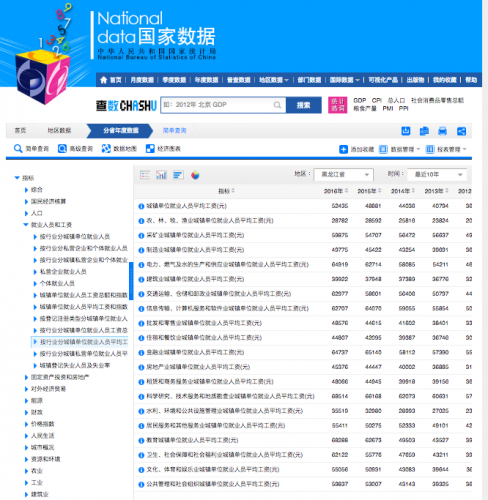The width and height of the screenshot is (488, 500).
Task: Expand the 财政 tree node
Action: [x=26, y=412]
